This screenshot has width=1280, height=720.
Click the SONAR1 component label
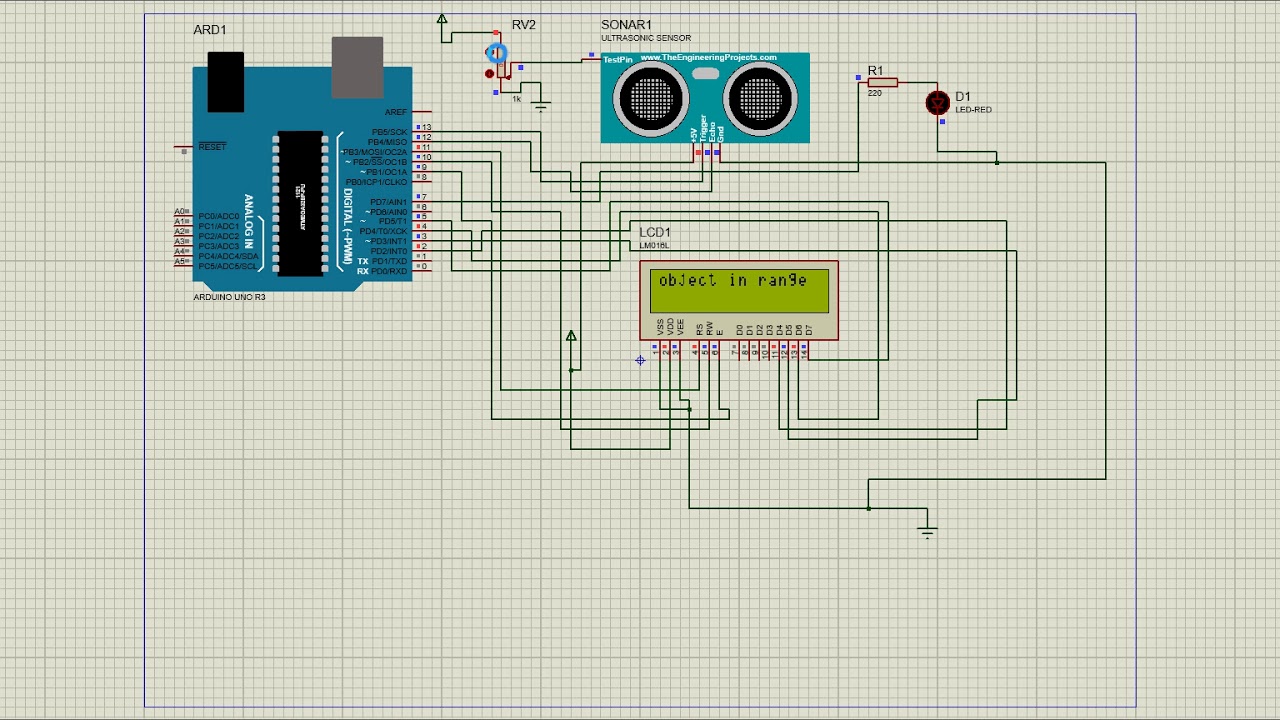coord(627,25)
